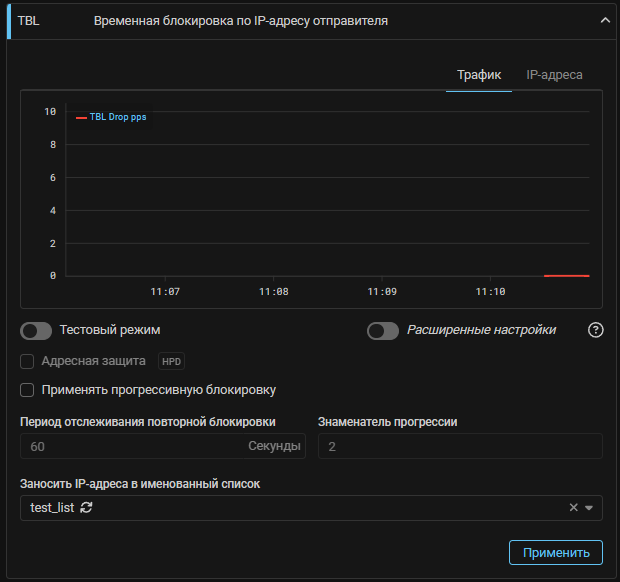
Task: Switch to the Трафик tab
Action: (479, 75)
